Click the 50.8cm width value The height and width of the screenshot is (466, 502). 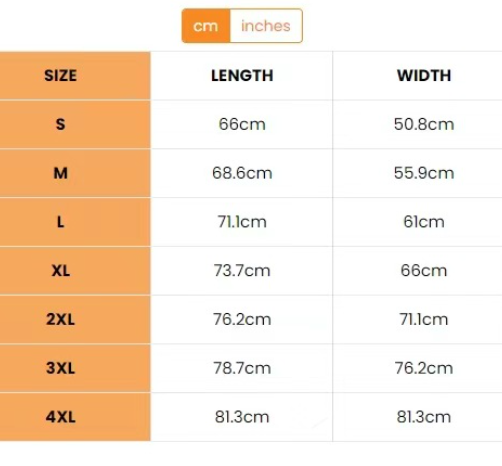pos(424,124)
